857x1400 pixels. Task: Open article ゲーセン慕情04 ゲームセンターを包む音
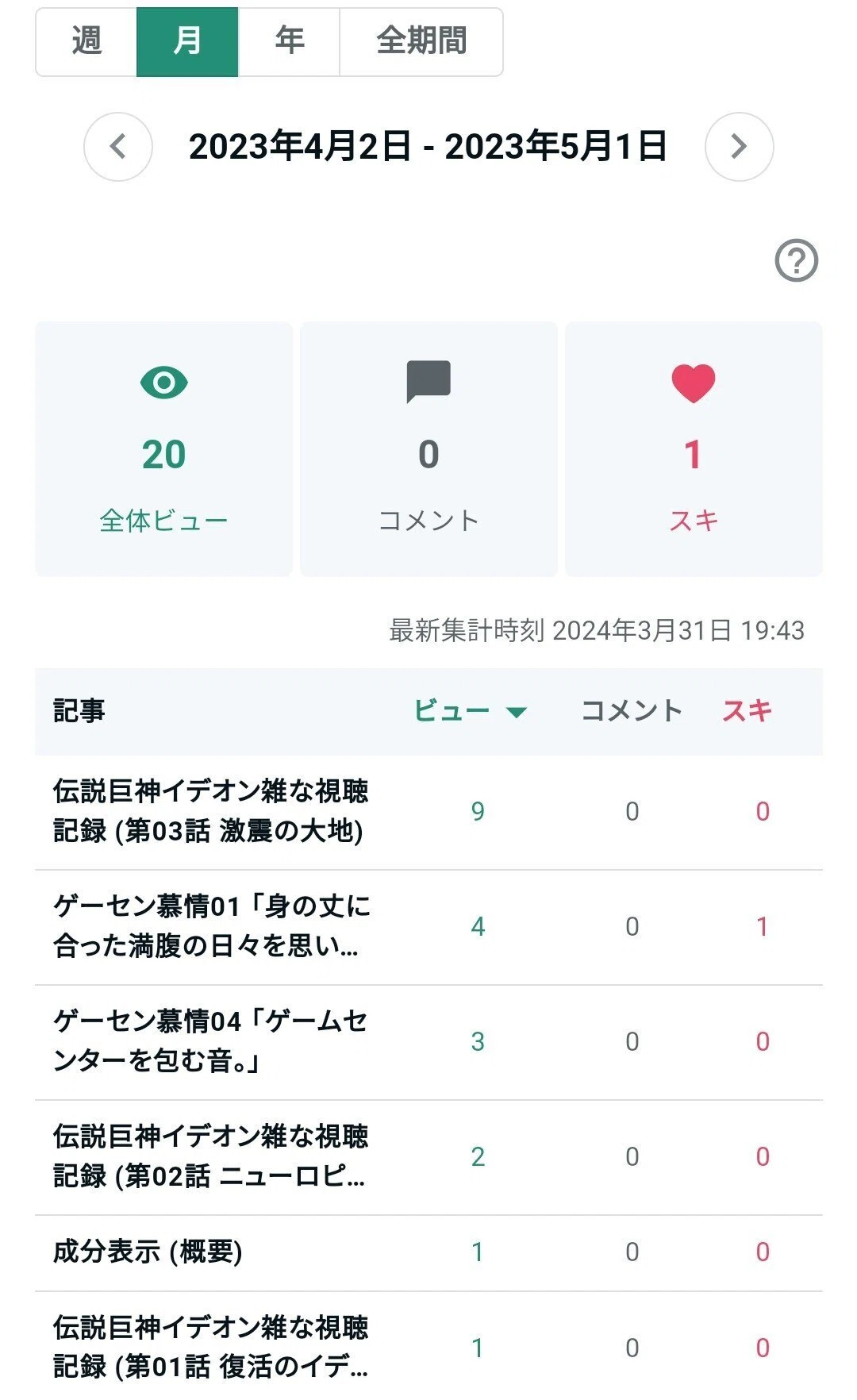pos(211,1041)
